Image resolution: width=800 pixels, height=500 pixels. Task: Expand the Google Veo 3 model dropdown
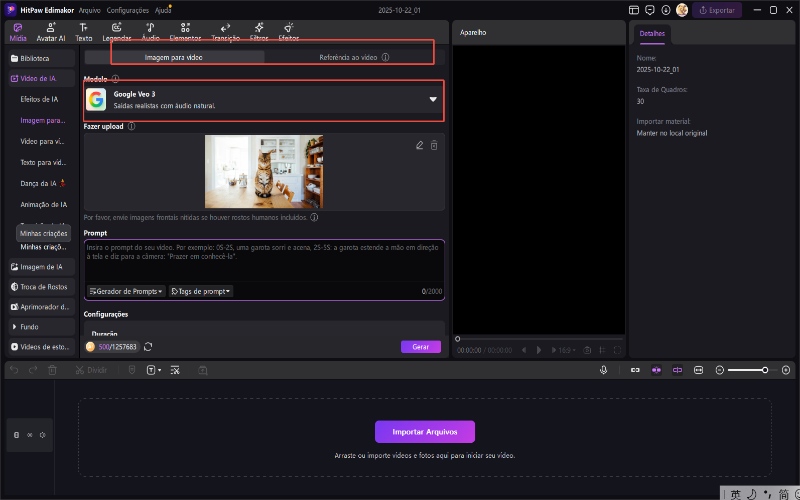pos(433,100)
